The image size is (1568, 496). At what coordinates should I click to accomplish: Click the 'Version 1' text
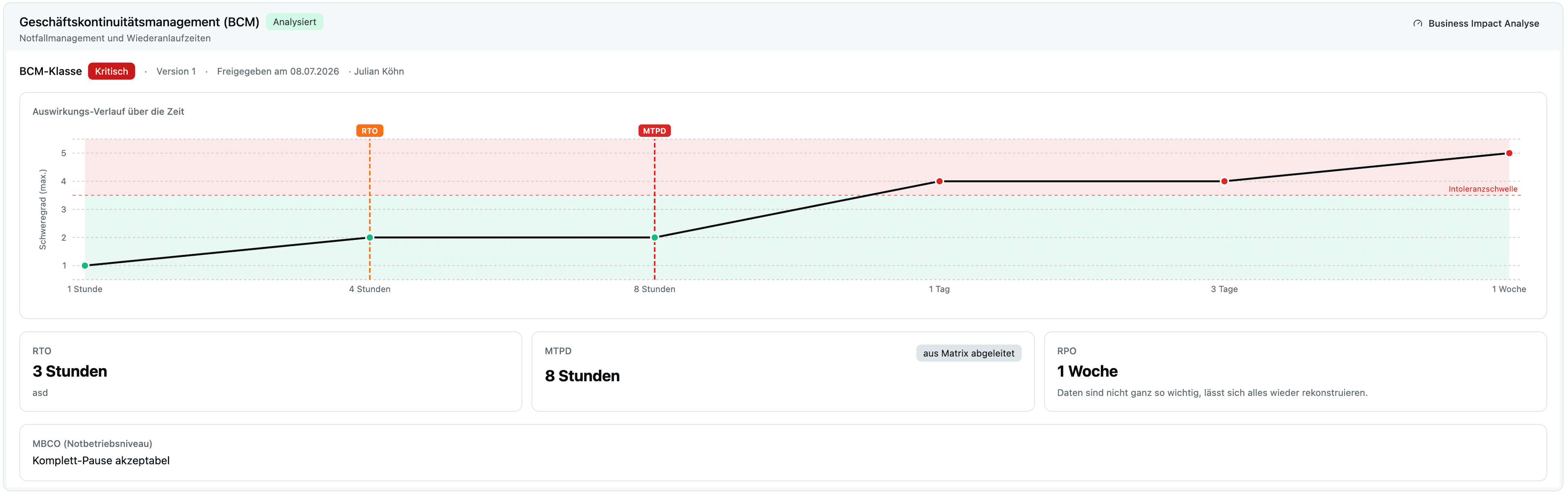click(x=176, y=71)
